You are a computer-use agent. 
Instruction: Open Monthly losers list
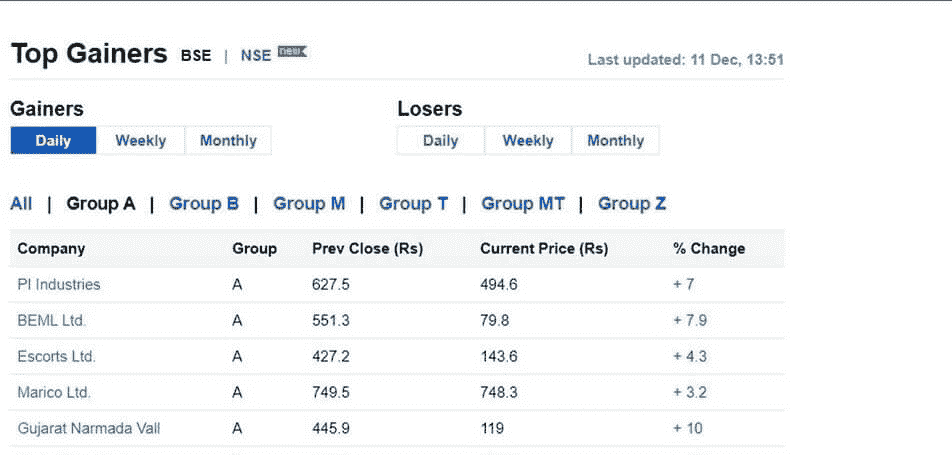click(x=616, y=140)
